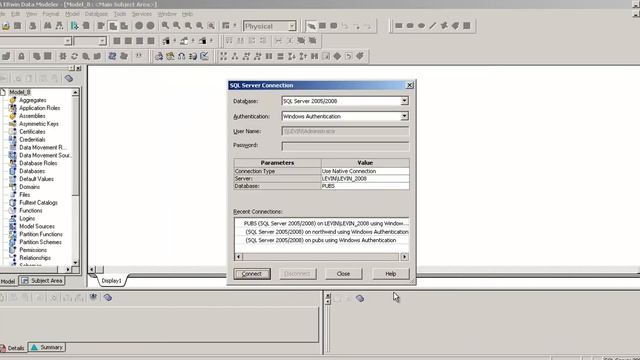Select the rounded rectangle shape tool
Viewport: 640px width, 360px height.
pos(410,26)
